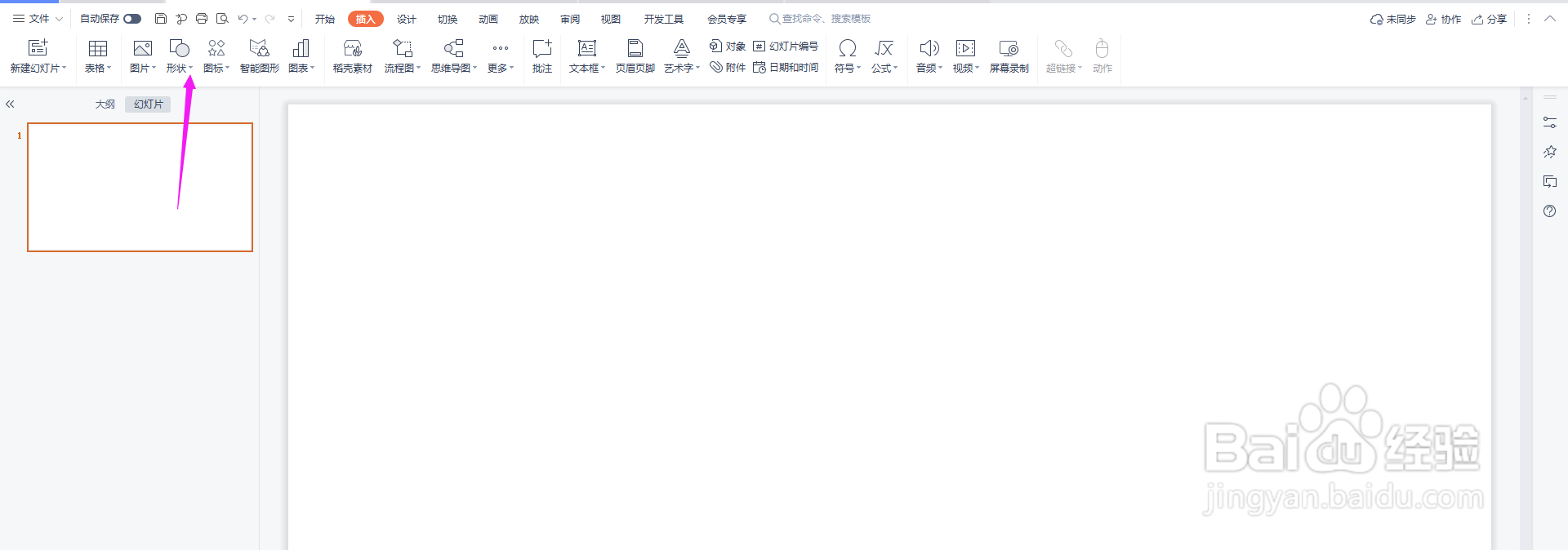Switch to the Slide Show (放映) tab

(529, 19)
